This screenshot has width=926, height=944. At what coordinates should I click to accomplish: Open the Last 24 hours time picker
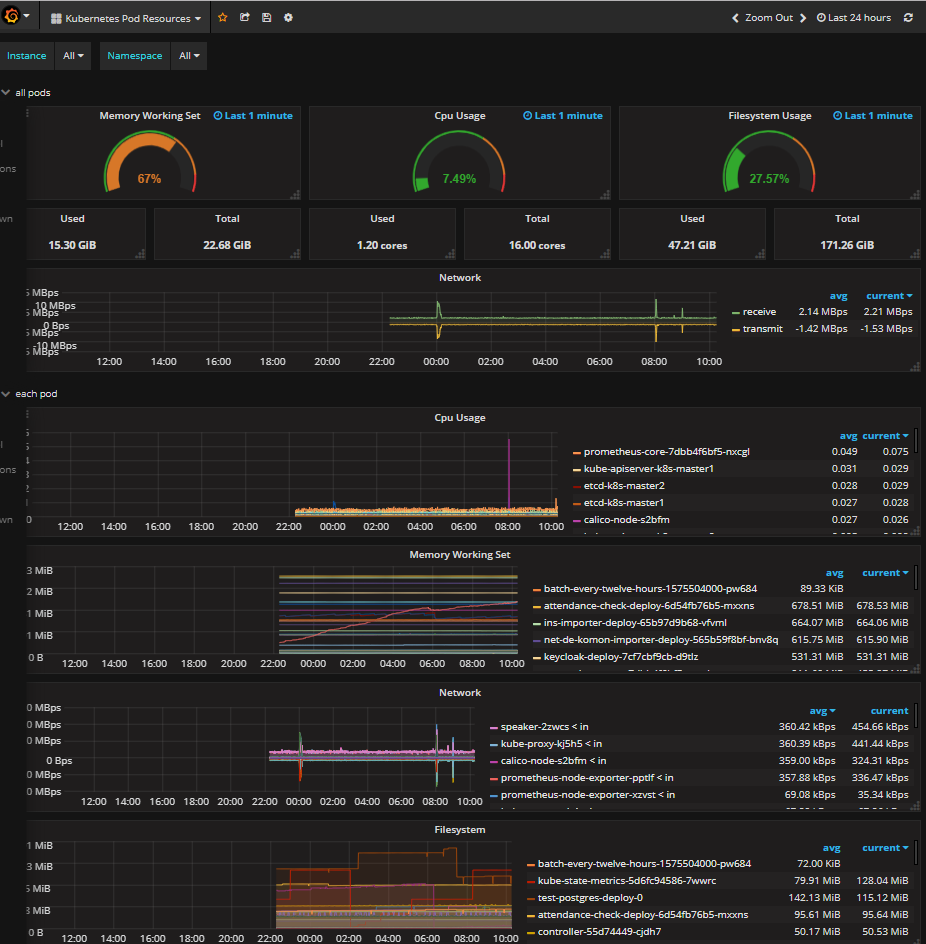point(853,18)
